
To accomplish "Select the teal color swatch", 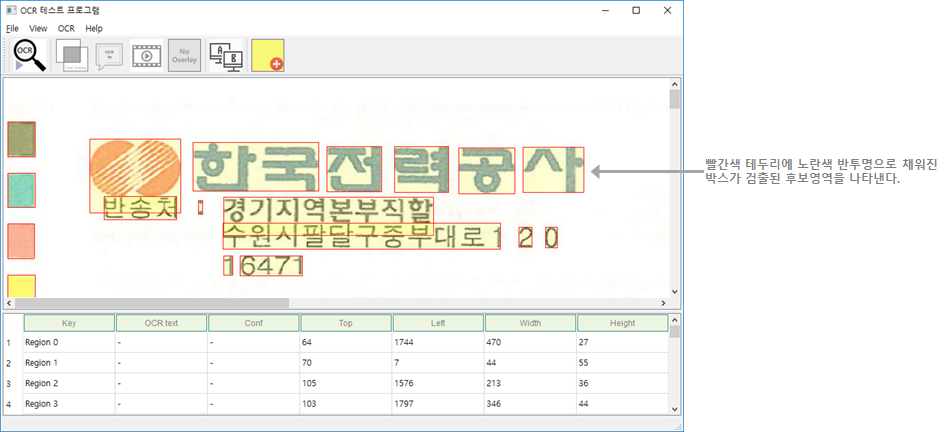I will click(x=21, y=190).
